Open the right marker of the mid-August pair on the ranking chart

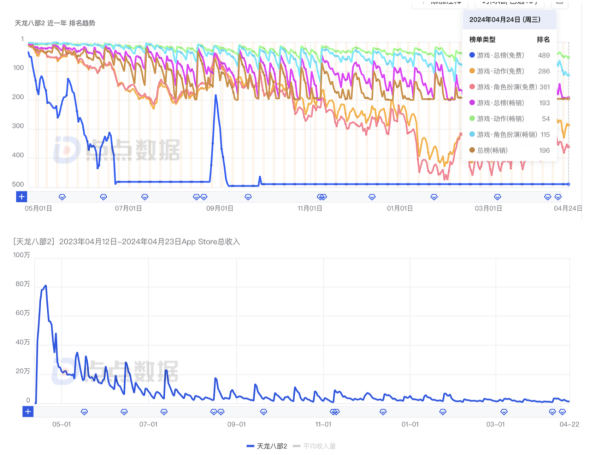coord(204,197)
